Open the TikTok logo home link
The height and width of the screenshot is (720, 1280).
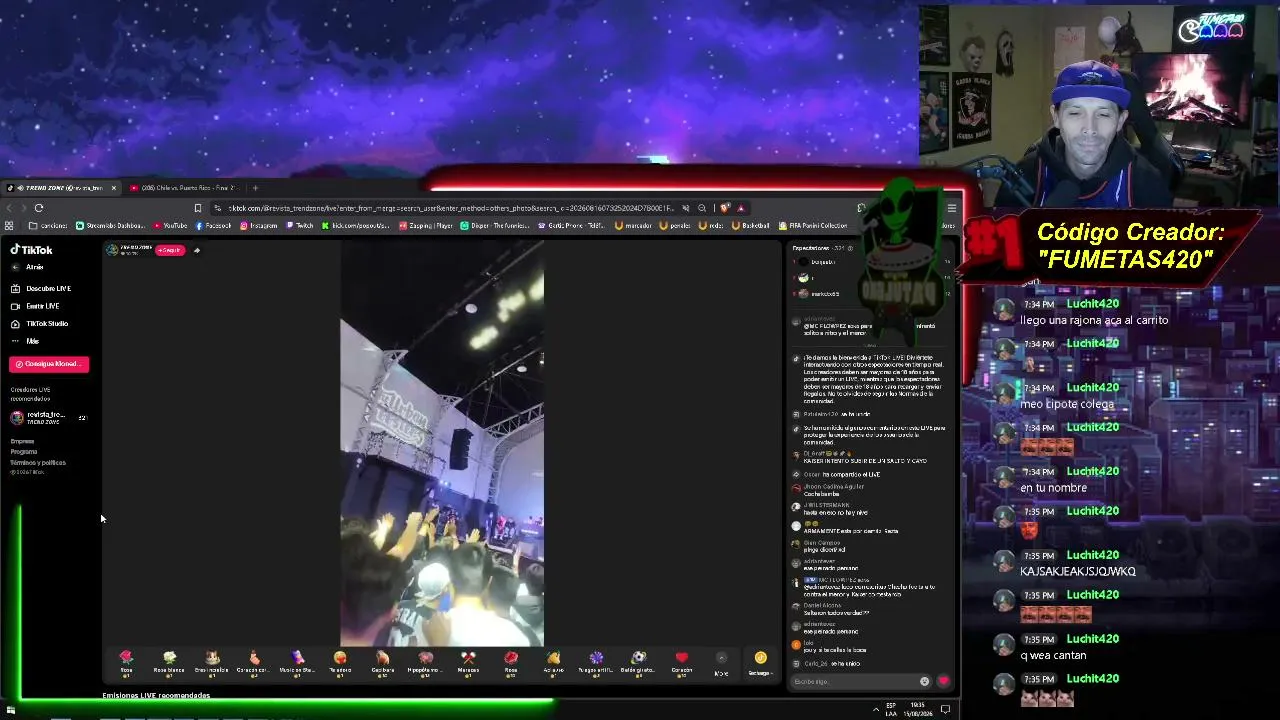(x=31, y=250)
